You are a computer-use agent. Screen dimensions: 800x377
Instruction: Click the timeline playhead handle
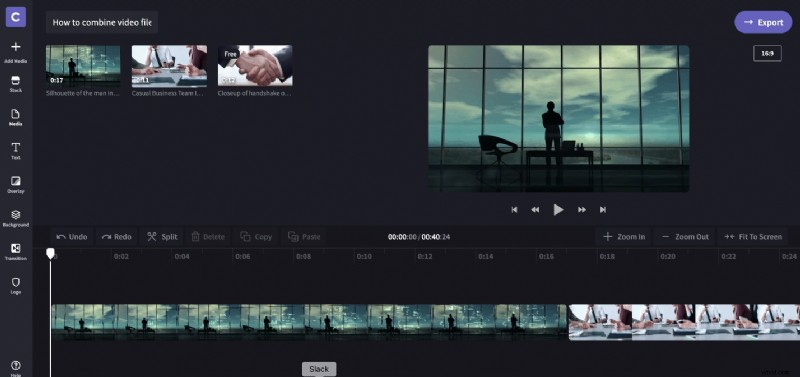click(x=50, y=253)
